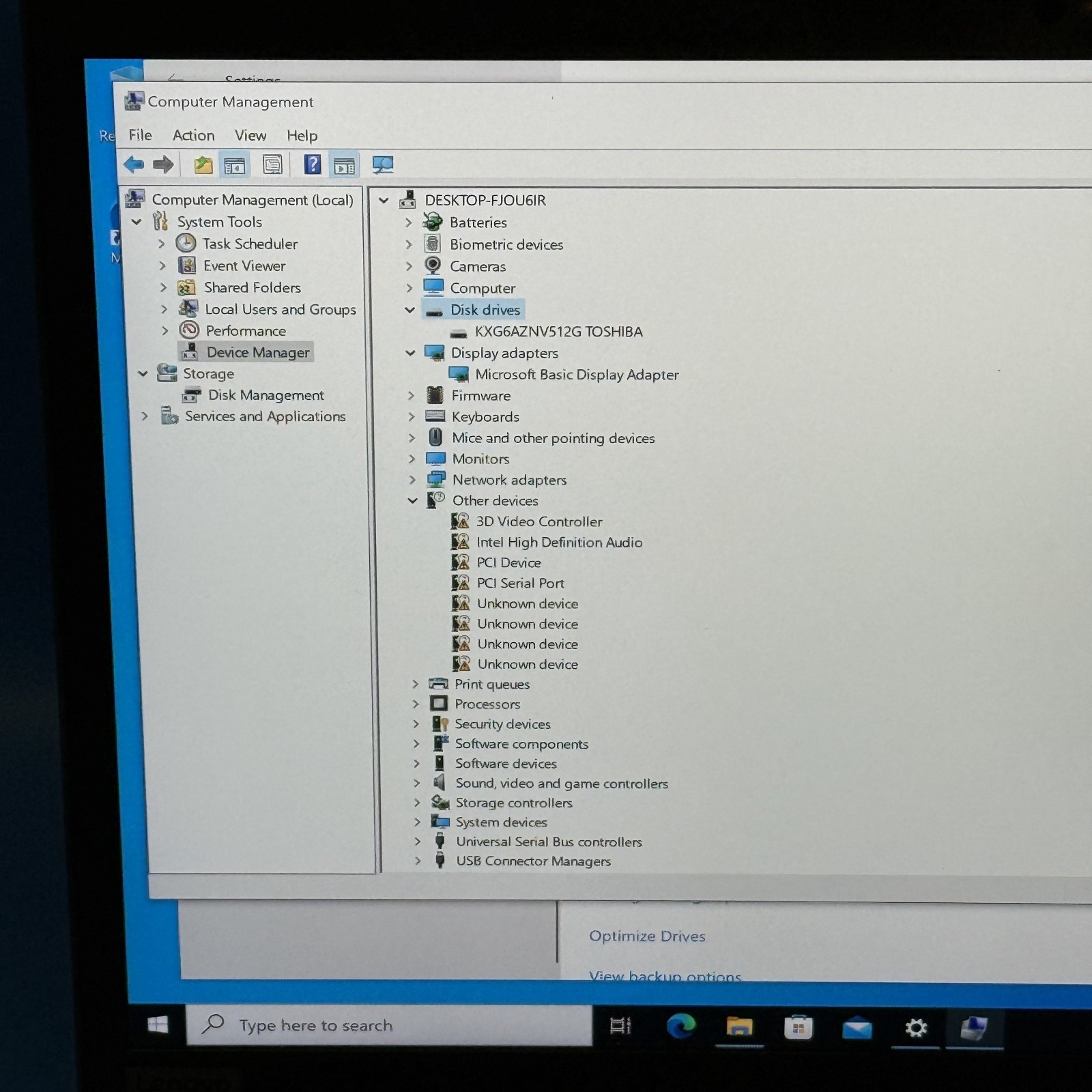This screenshot has width=1092, height=1092.
Task: Launch Microsoft Edge from the taskbar
Action: 680,1026
